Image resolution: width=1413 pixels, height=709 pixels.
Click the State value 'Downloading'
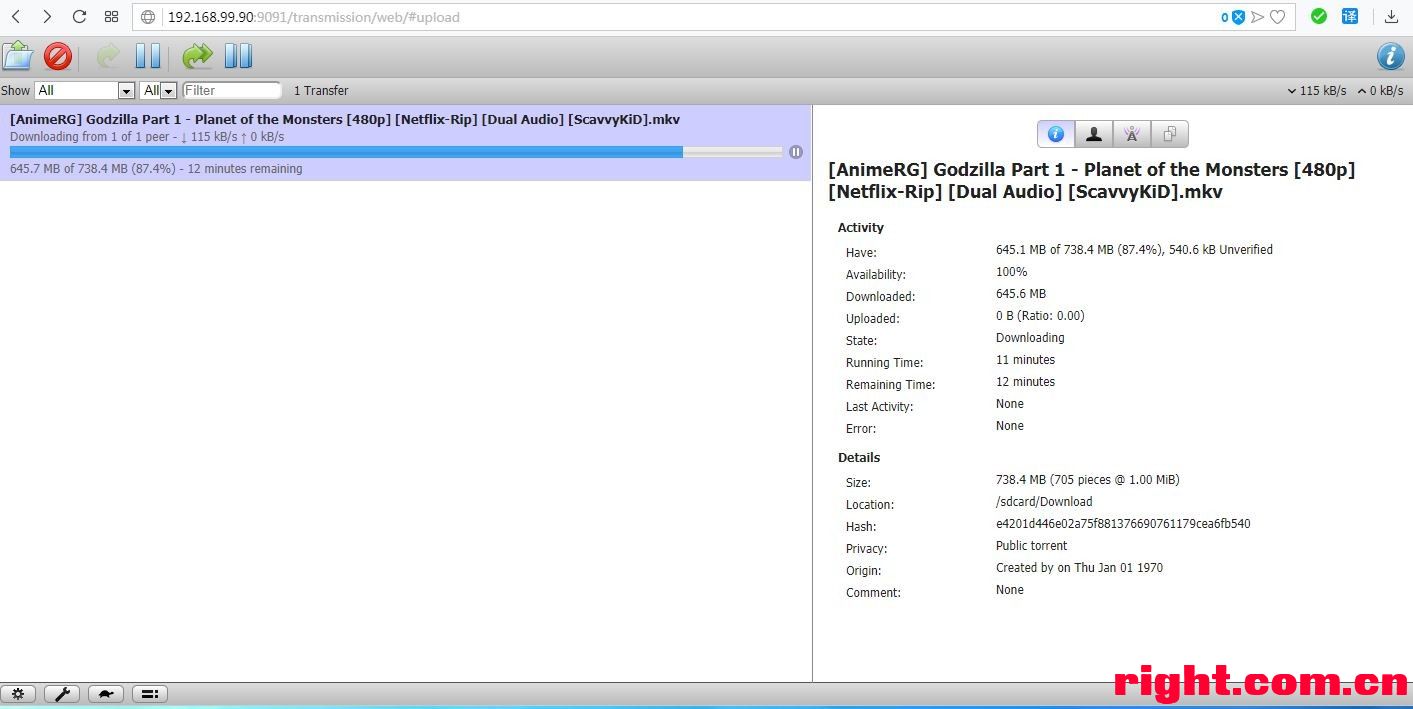(x=1030, y=338)
